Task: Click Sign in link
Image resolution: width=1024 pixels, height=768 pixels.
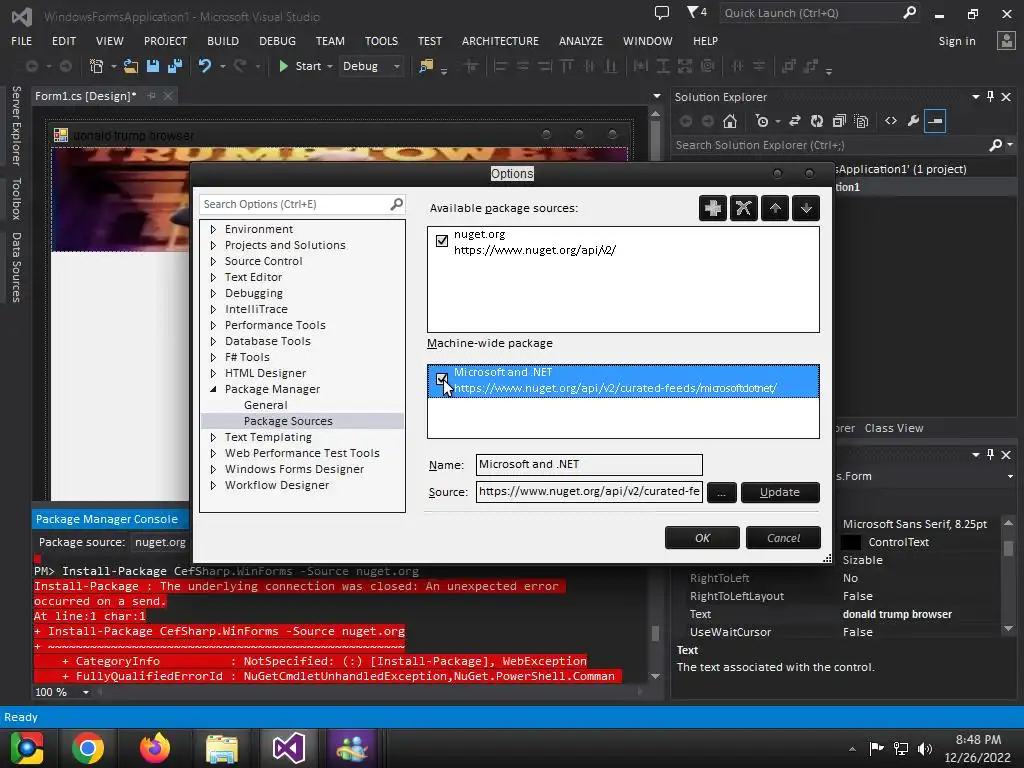Action: point(957,41)
